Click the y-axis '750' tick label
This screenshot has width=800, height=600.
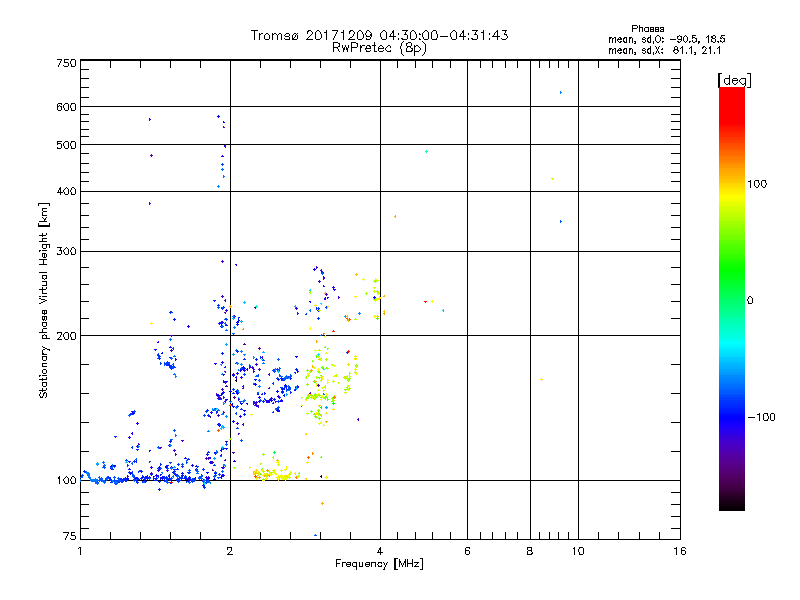(66, 63)
